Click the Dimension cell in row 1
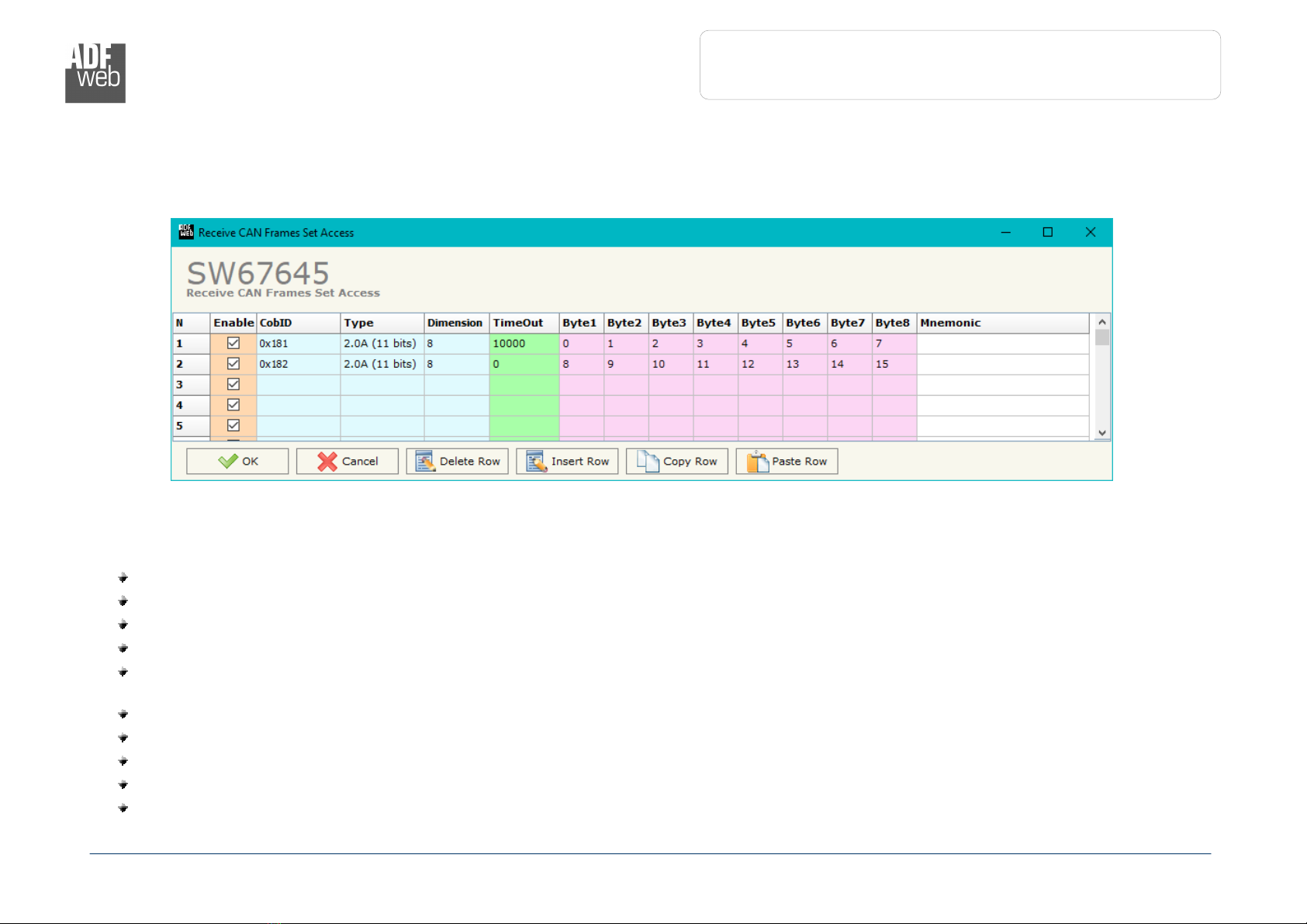This screenshot has width=1307, height=924. point(457,344)
